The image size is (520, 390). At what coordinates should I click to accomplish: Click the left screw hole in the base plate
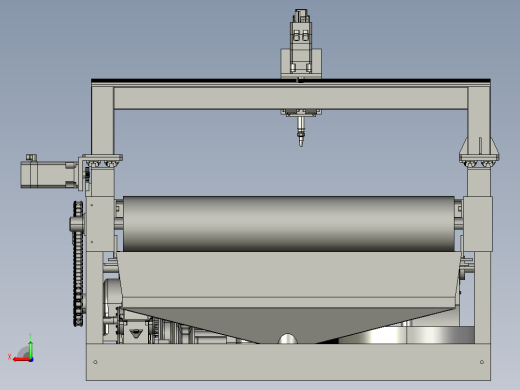pyautogui.click(x=95, y=362)
